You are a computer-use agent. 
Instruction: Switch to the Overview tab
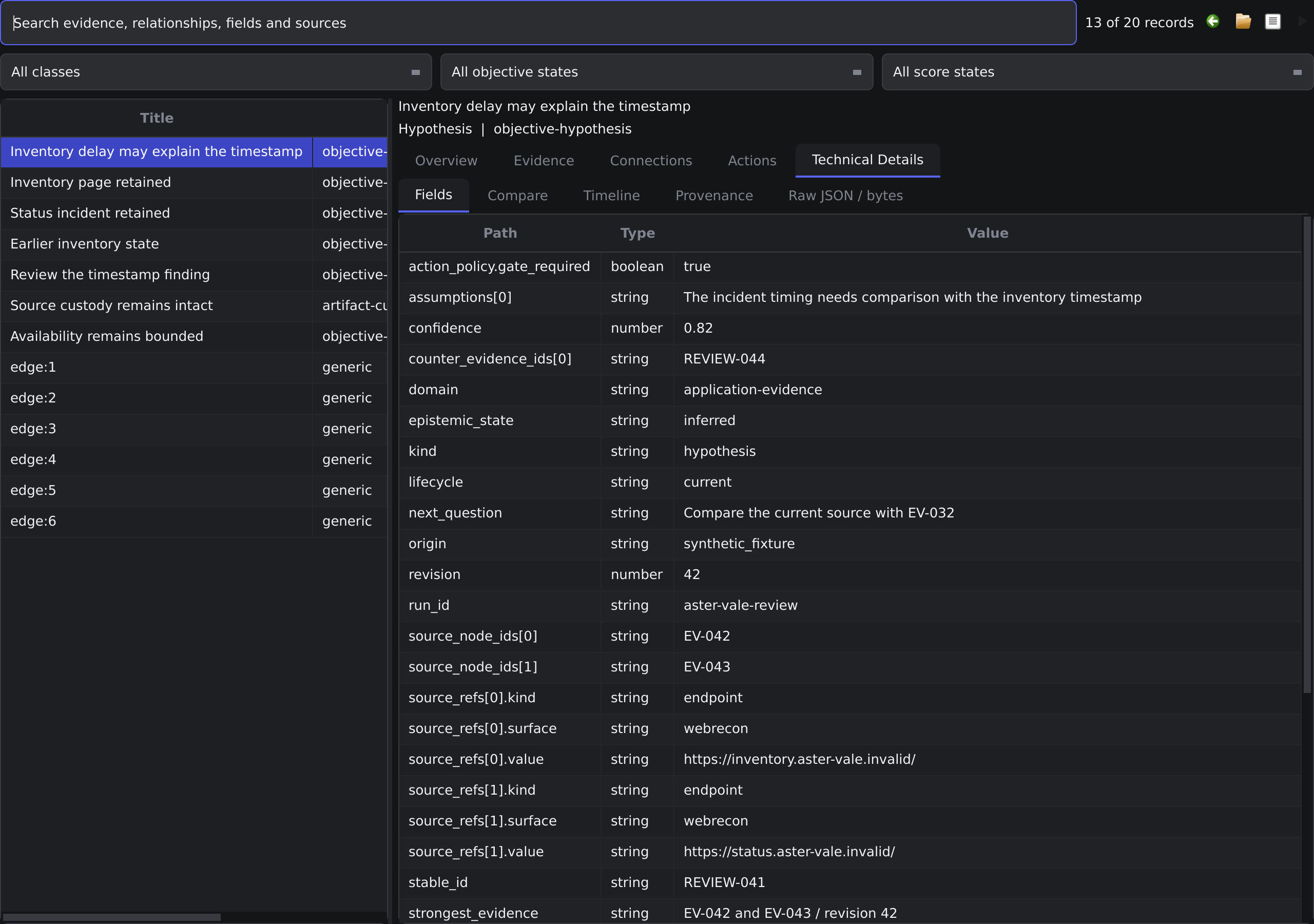(446, 161)
